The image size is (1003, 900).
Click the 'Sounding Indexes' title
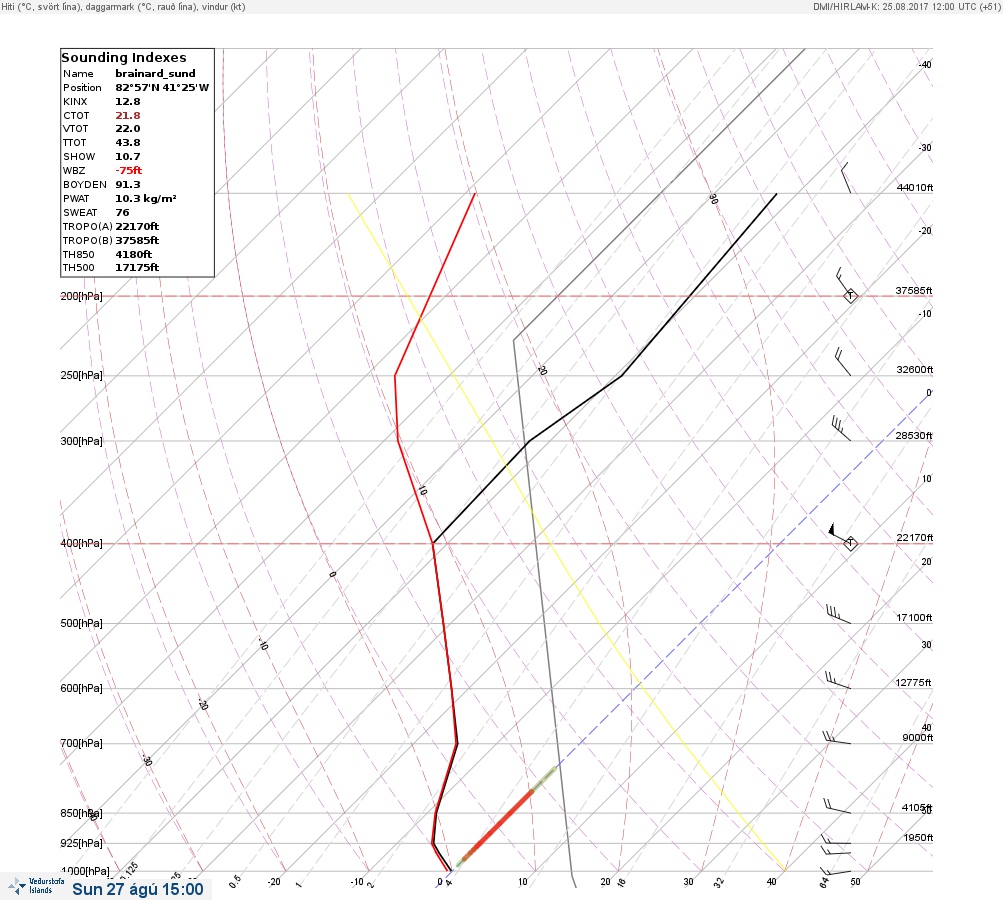(123, 58)
